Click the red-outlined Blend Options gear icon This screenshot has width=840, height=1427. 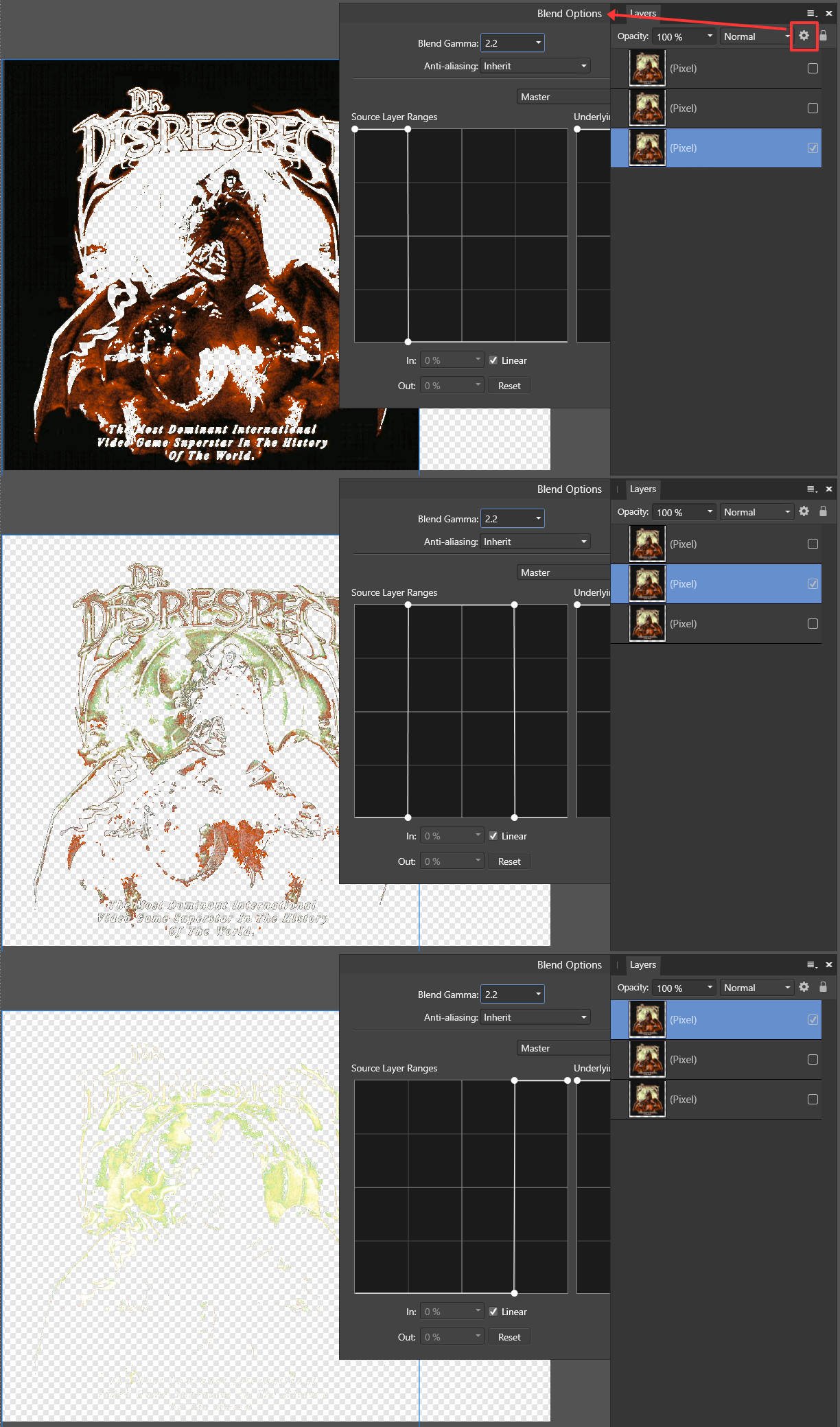pyautogui.click(x=804, y=36)
